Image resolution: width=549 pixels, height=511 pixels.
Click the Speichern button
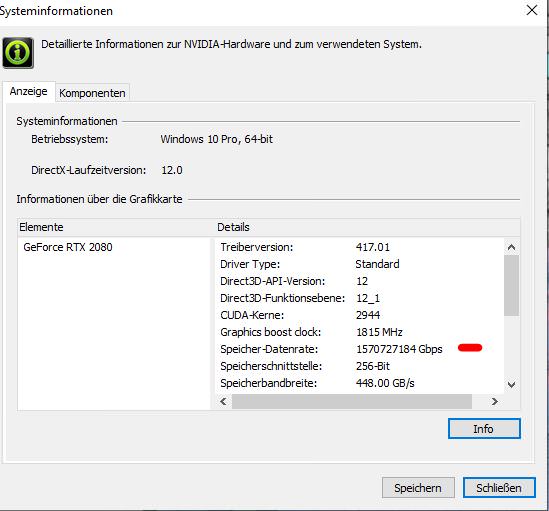[418, 488]
